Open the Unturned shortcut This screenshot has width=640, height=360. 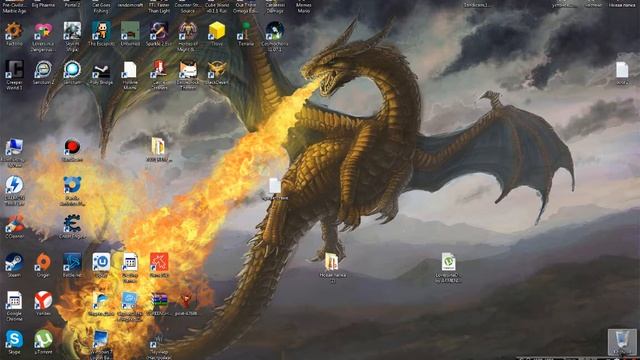point(130,32)
